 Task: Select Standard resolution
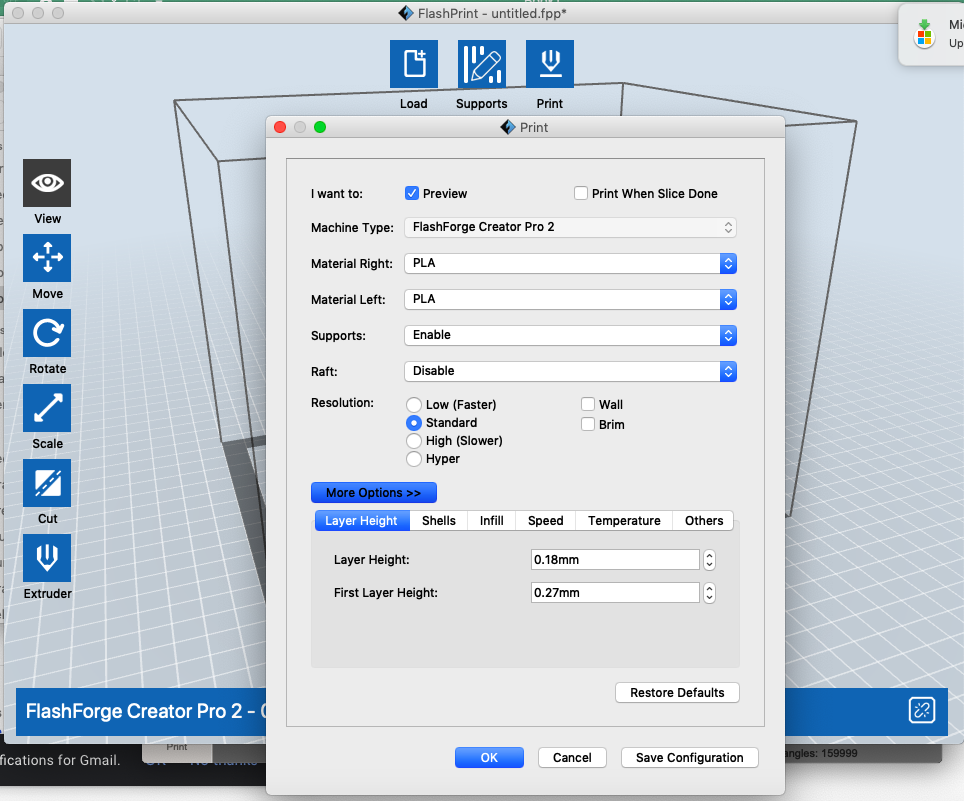click(414, 422)
